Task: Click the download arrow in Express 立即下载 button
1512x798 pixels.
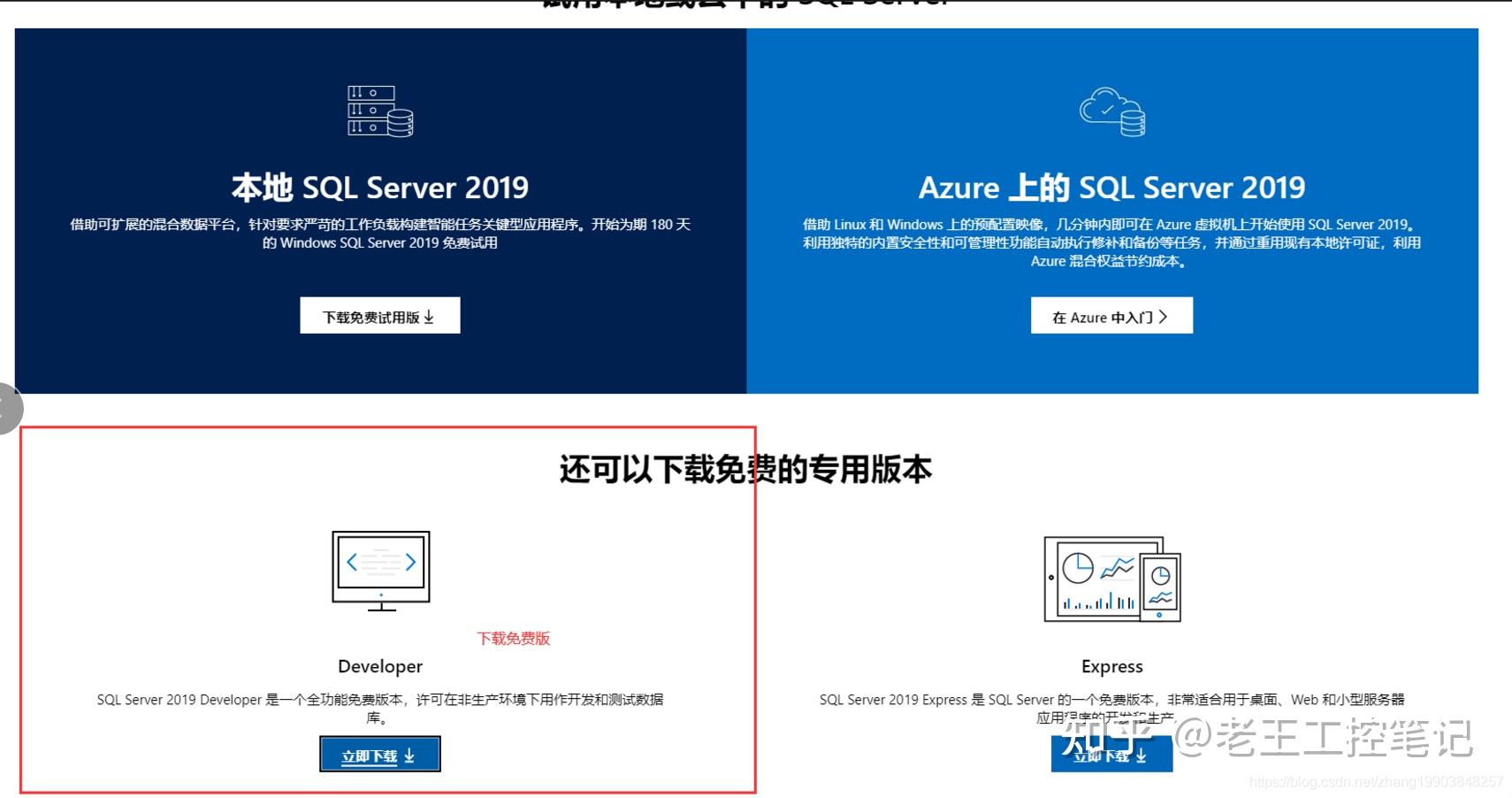Action: point(1141,756)
